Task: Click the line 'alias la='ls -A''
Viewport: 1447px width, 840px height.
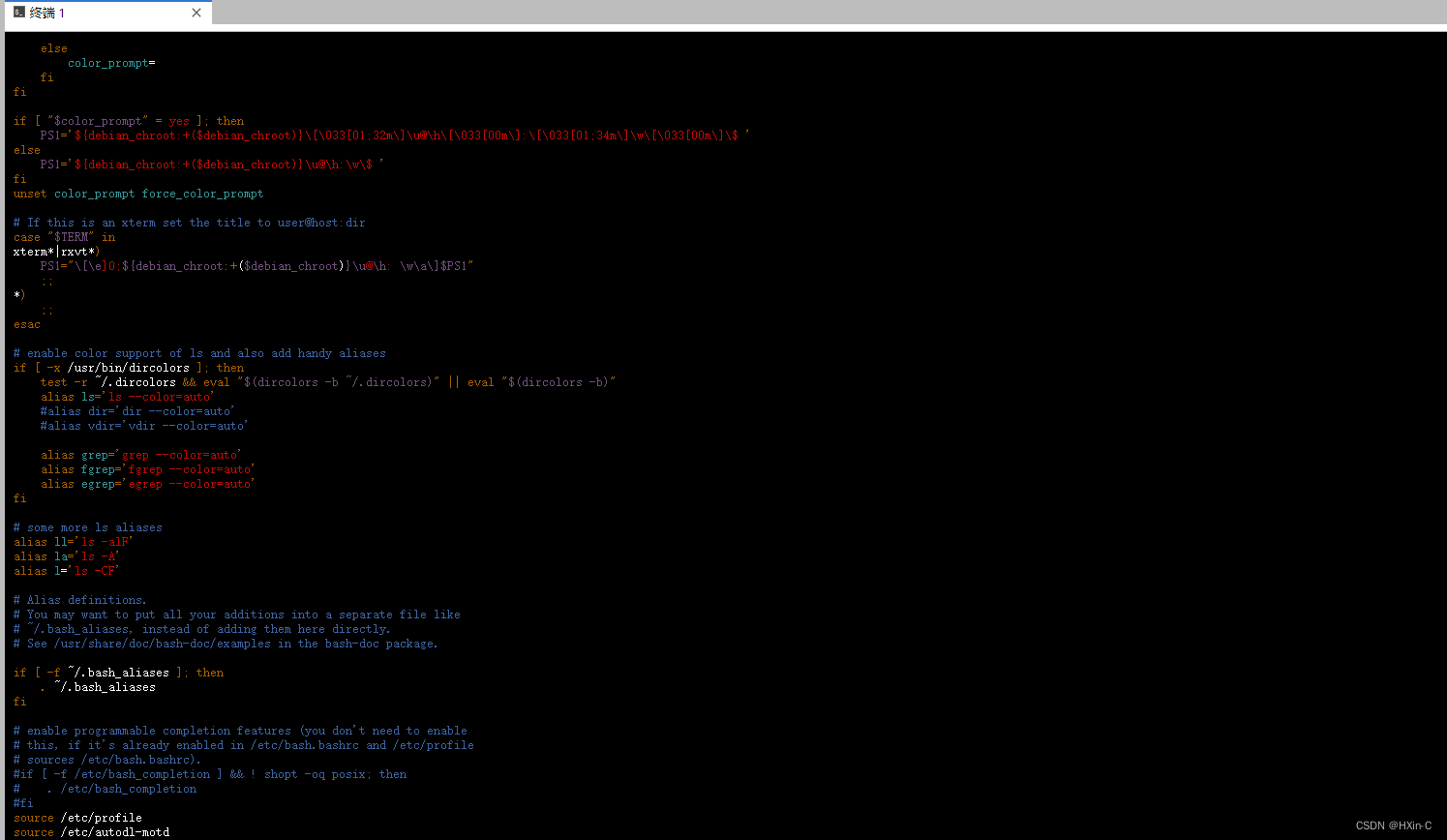Action: click(x=67, y=556)
